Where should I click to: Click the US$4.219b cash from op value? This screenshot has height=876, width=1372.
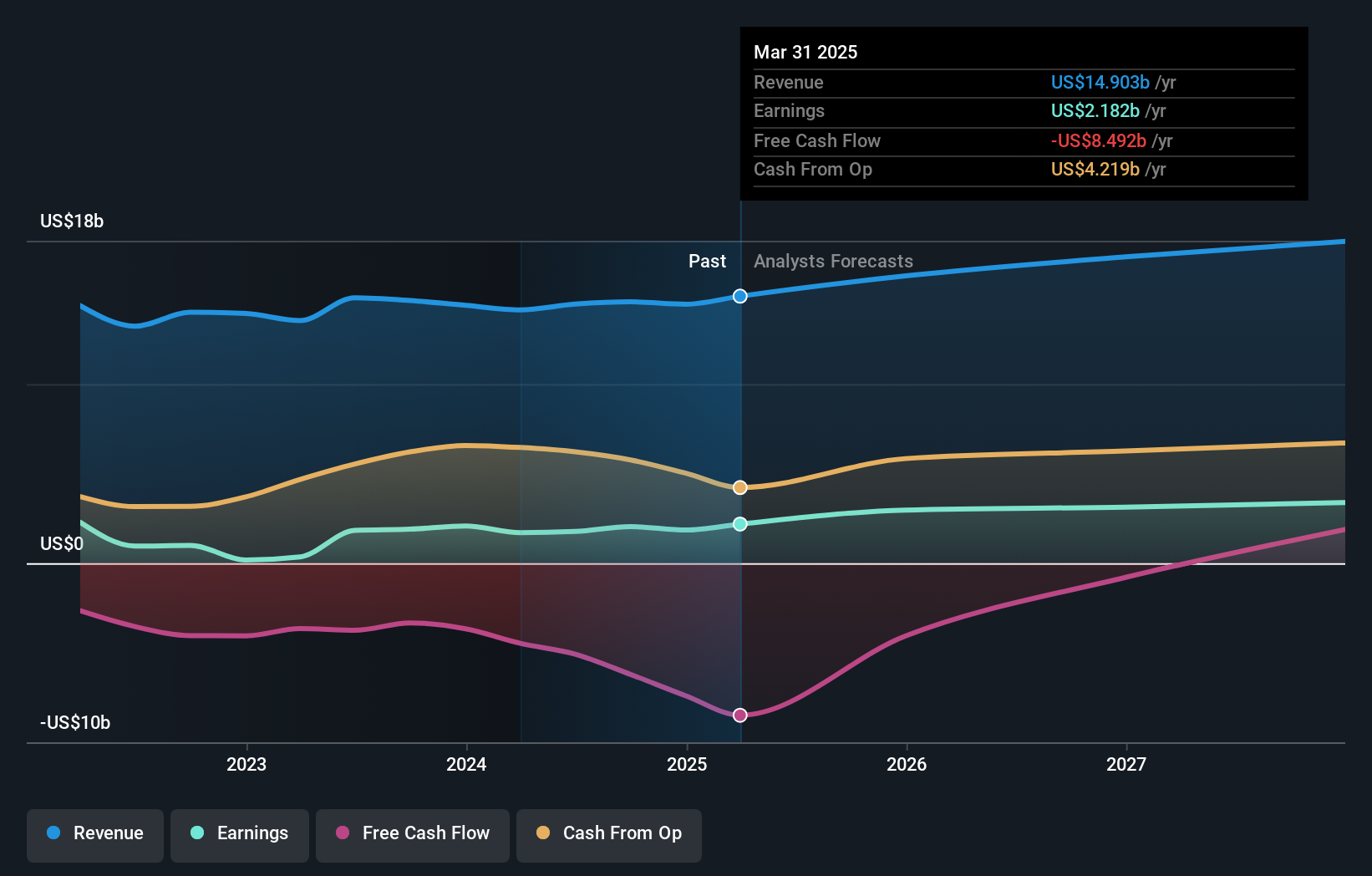tap(1095, 169)
